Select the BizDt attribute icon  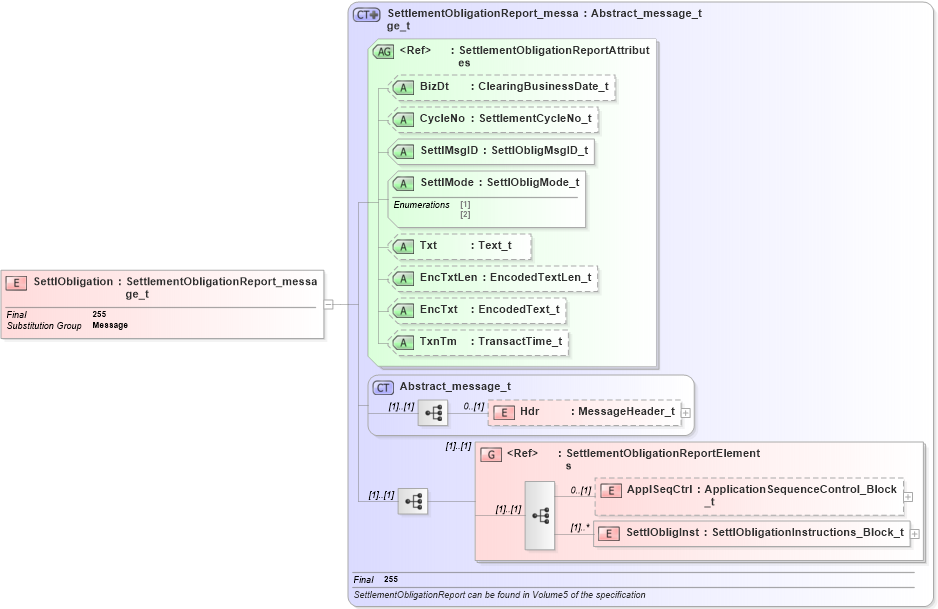point(404,88)
